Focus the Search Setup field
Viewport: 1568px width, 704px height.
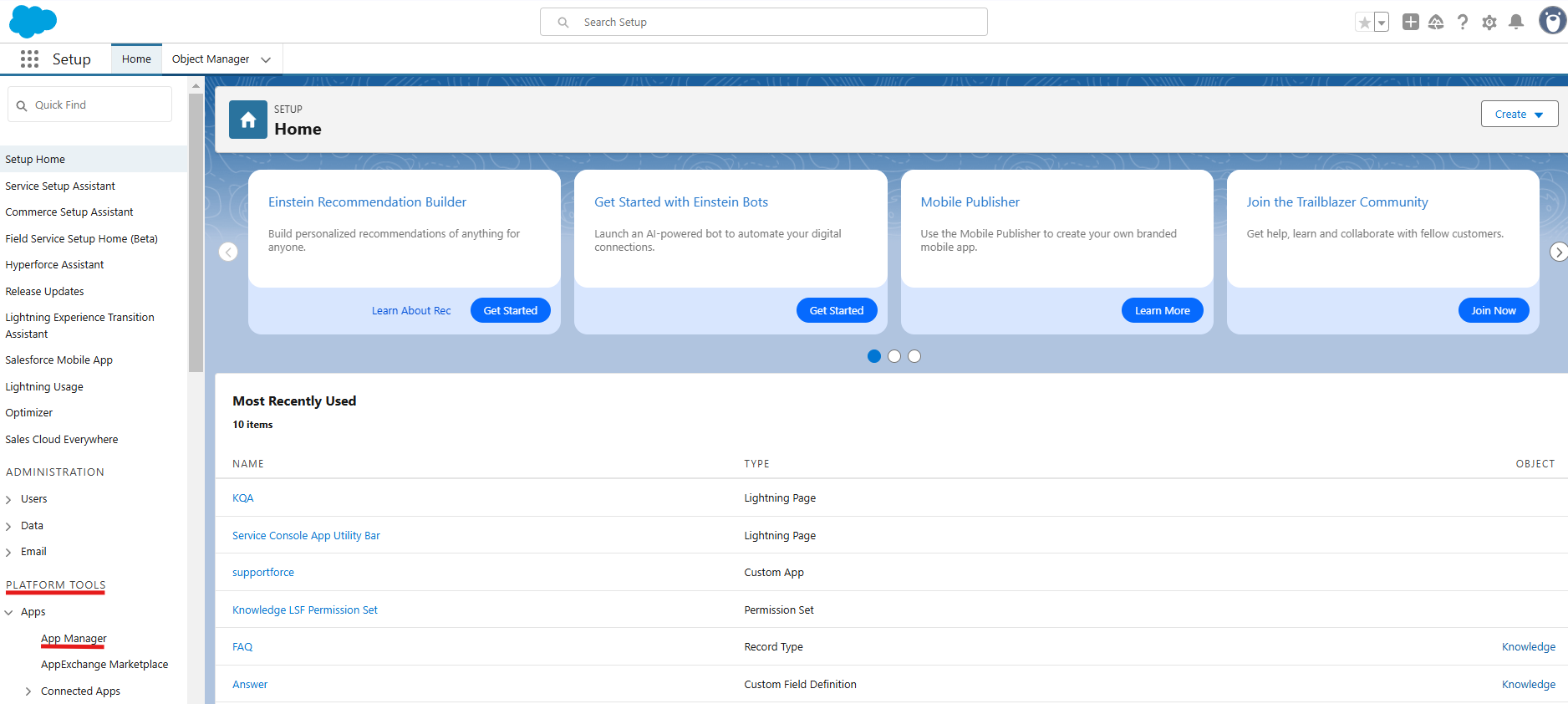[x=764, y=23]
